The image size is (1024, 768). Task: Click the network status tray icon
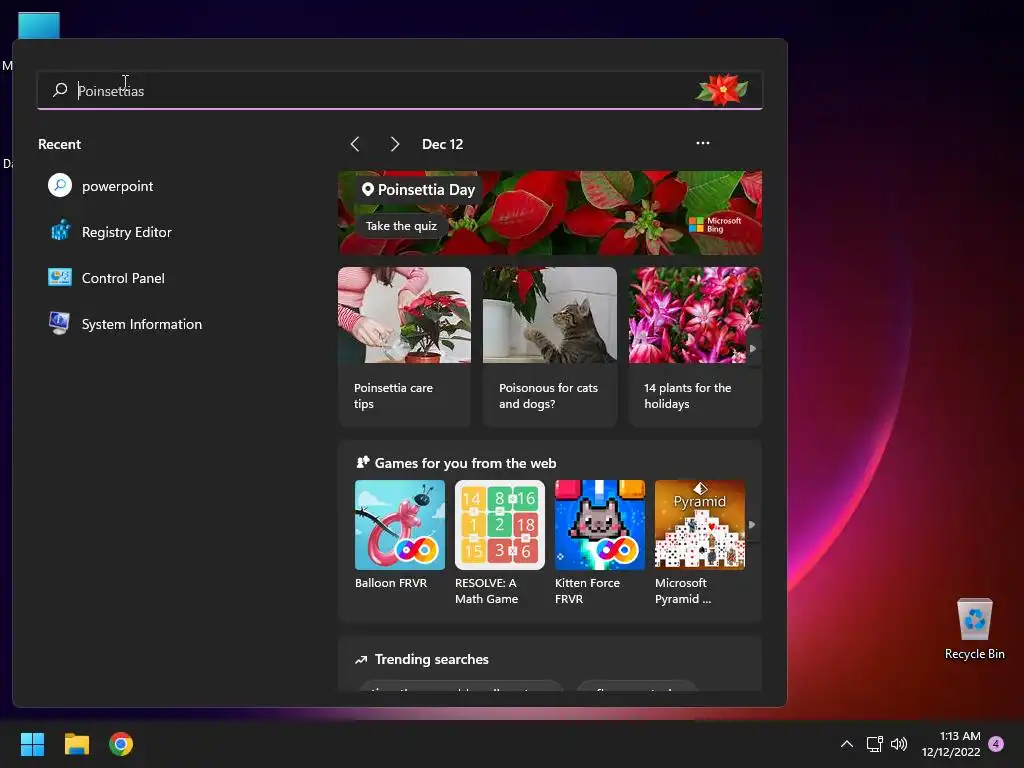coord(874,744)
